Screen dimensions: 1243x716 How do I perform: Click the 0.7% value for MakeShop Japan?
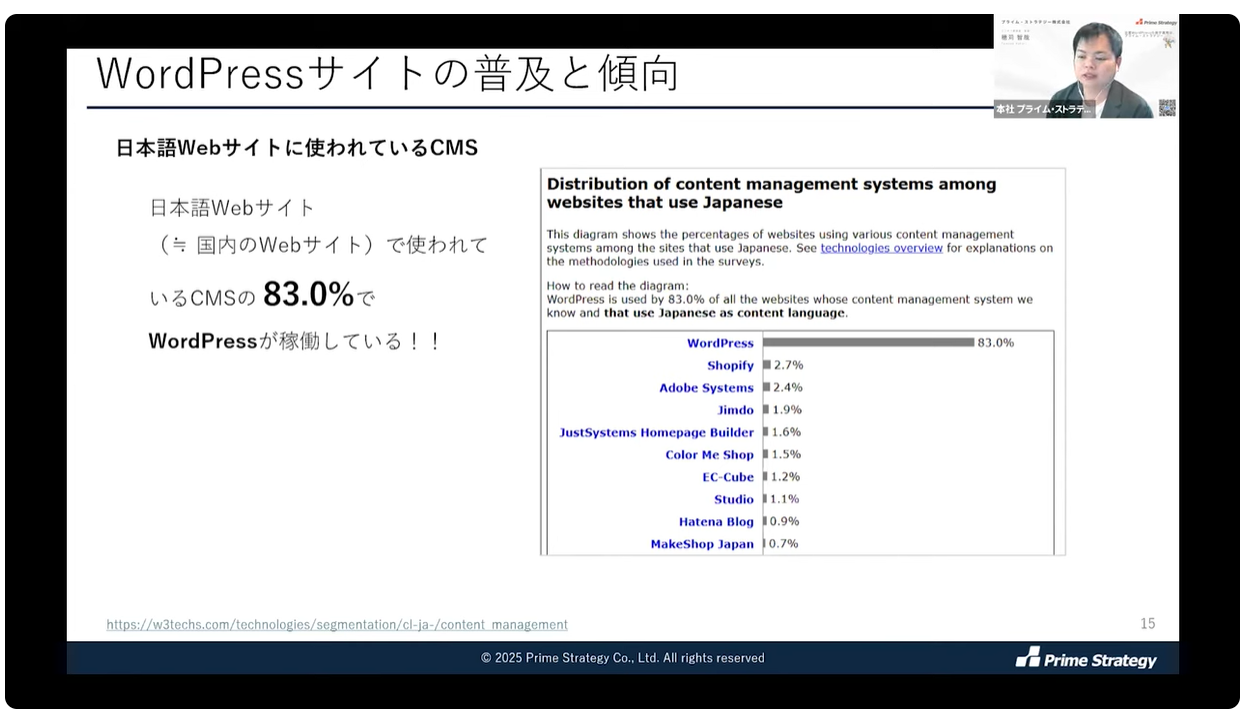click(783, 545)
